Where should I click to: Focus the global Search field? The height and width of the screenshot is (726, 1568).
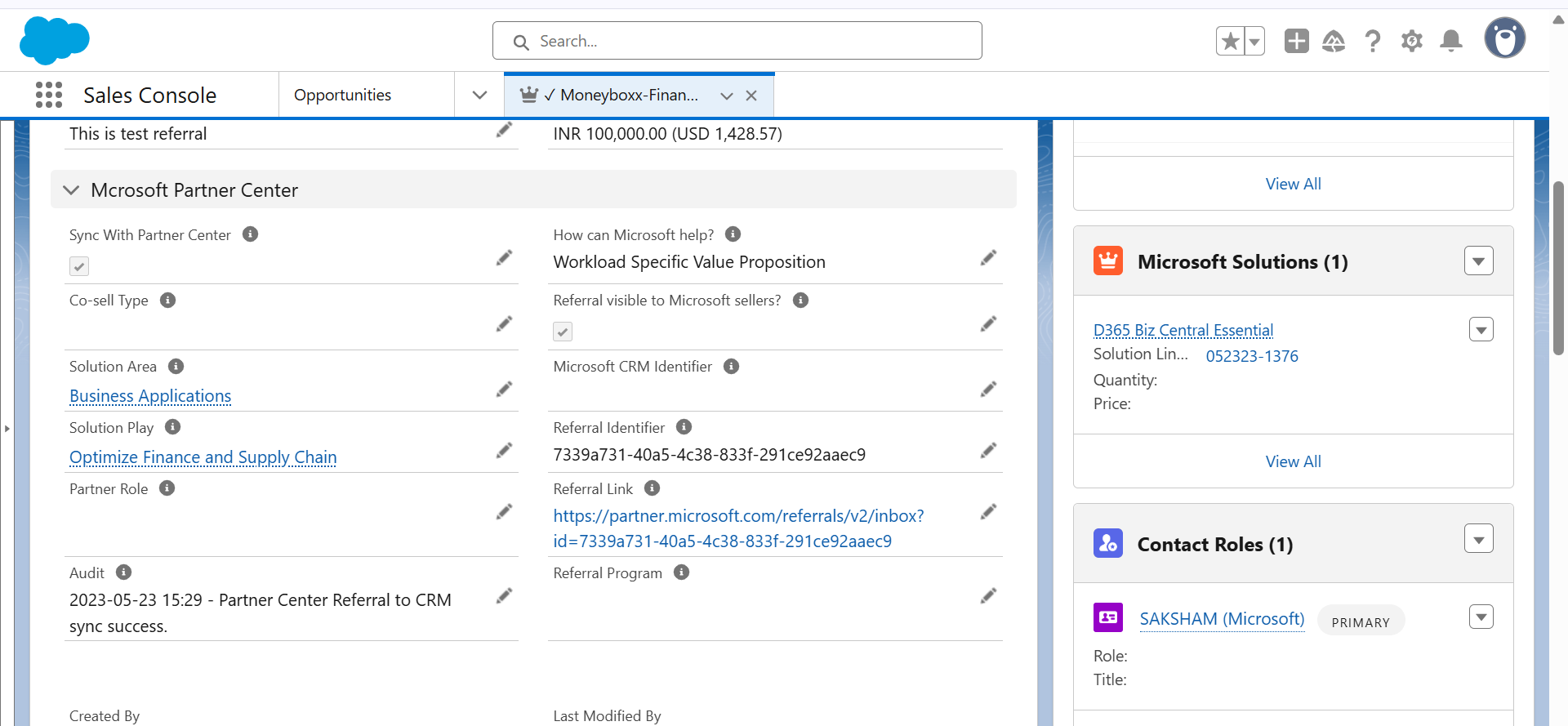click(737, 40)
